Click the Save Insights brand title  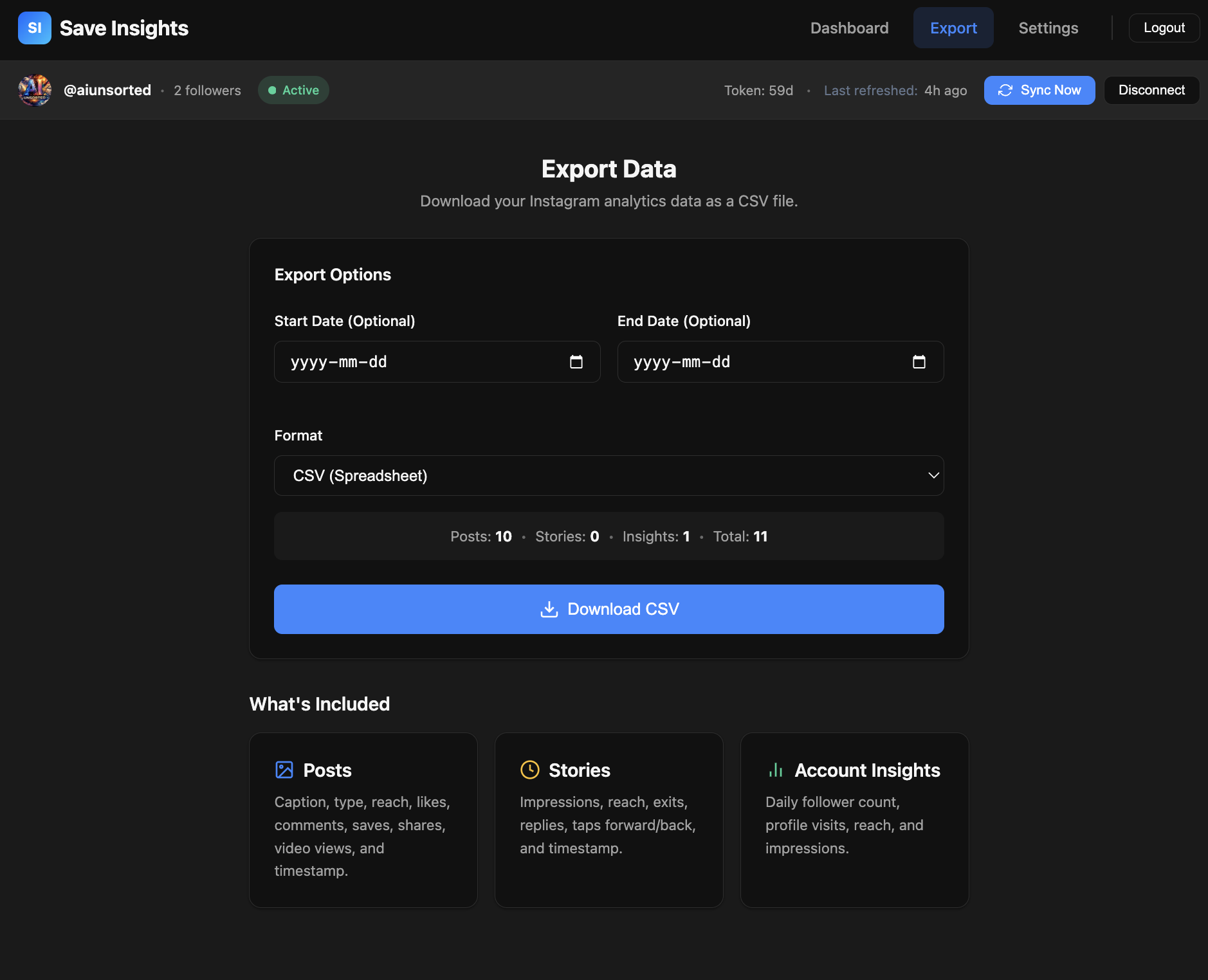pos(124,28)
